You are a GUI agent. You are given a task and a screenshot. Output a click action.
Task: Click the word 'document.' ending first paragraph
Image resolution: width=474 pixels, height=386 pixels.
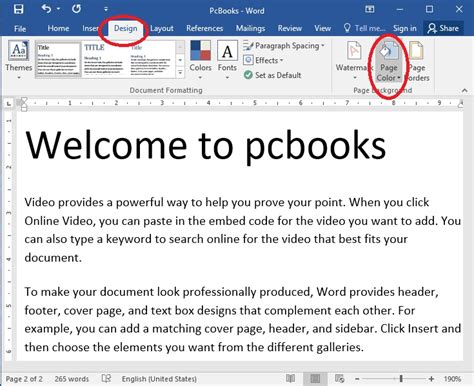53,257
